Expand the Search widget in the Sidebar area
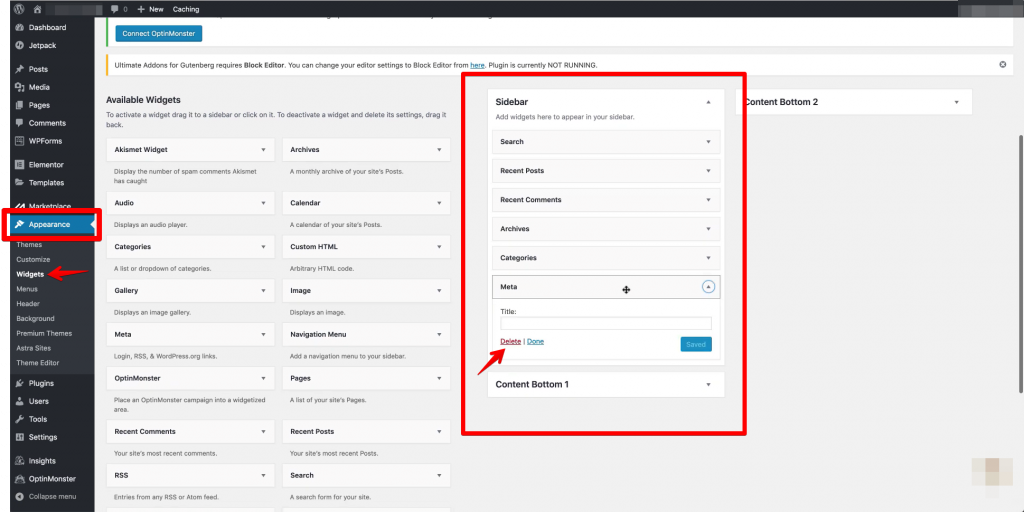Image resolution: width=1024 pixels, height=512 pixels. coord(709,142)
